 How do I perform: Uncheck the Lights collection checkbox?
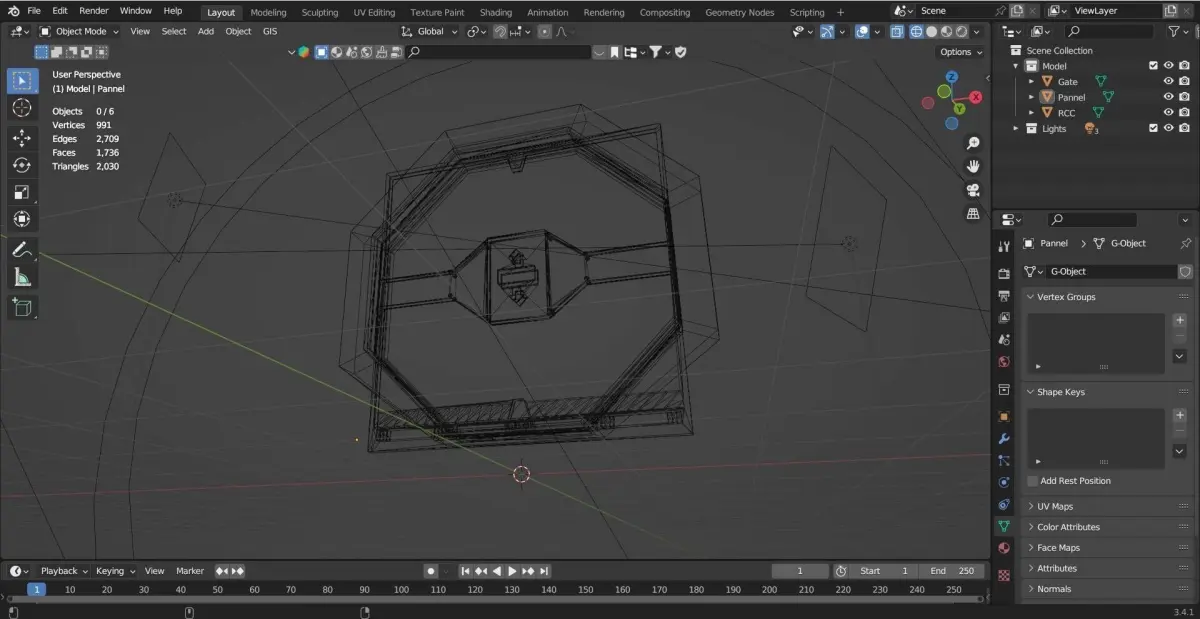click(1153, 128)
